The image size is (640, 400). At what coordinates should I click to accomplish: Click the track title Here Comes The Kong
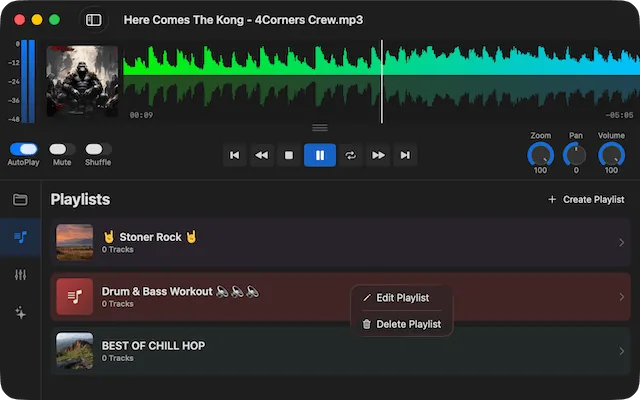click(243, 20)
